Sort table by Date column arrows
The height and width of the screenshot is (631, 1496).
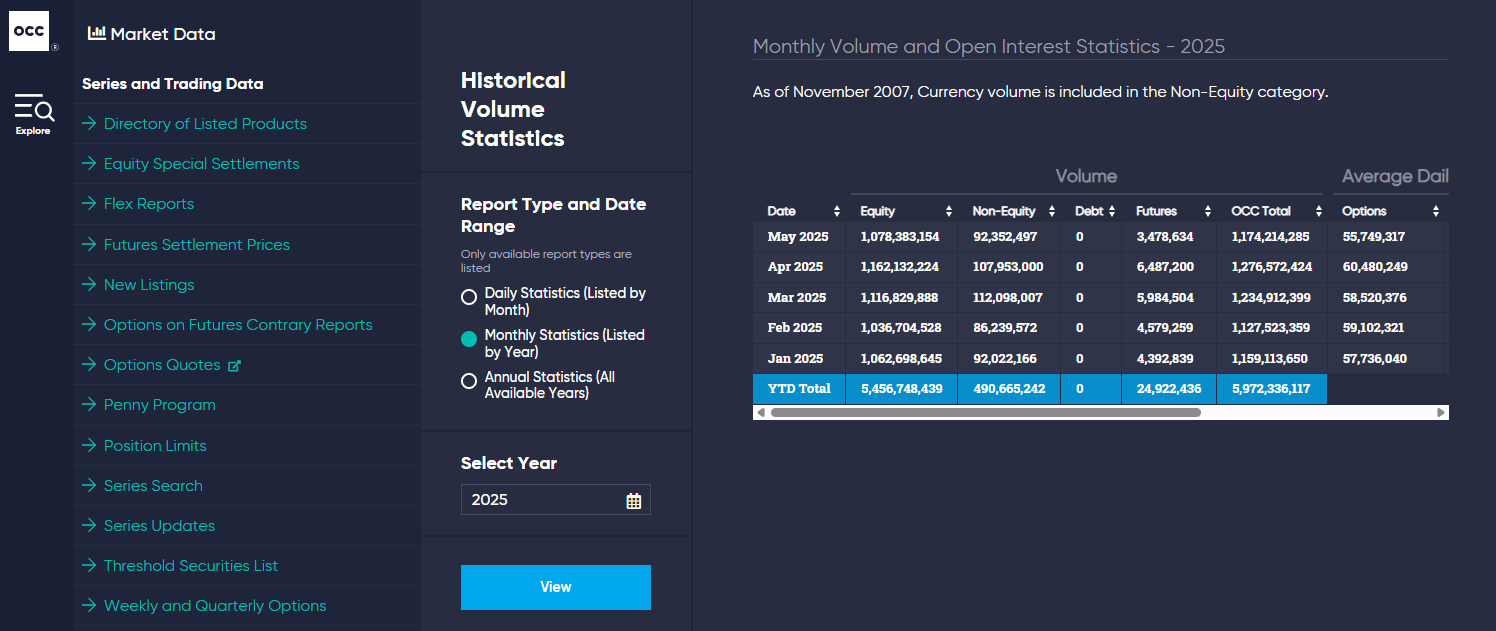[x=837, y=211]
